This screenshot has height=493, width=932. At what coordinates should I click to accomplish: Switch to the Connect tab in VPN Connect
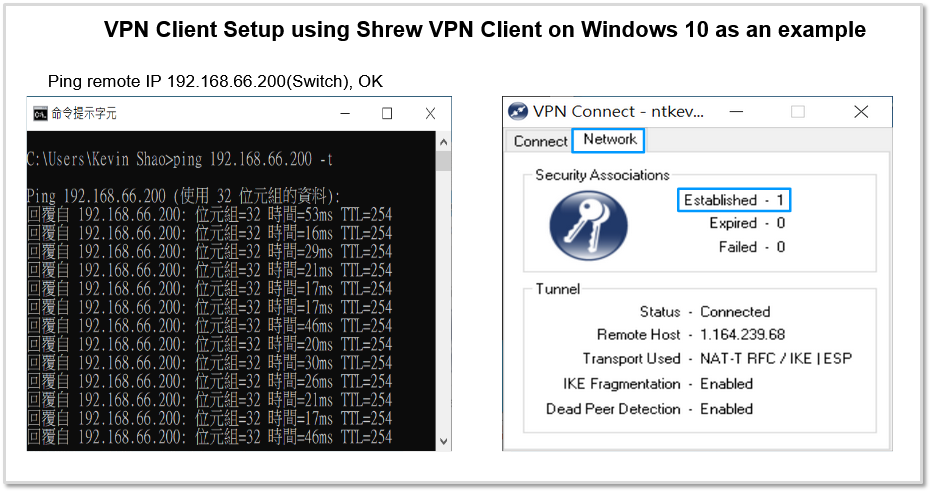(x=540, y=142)
